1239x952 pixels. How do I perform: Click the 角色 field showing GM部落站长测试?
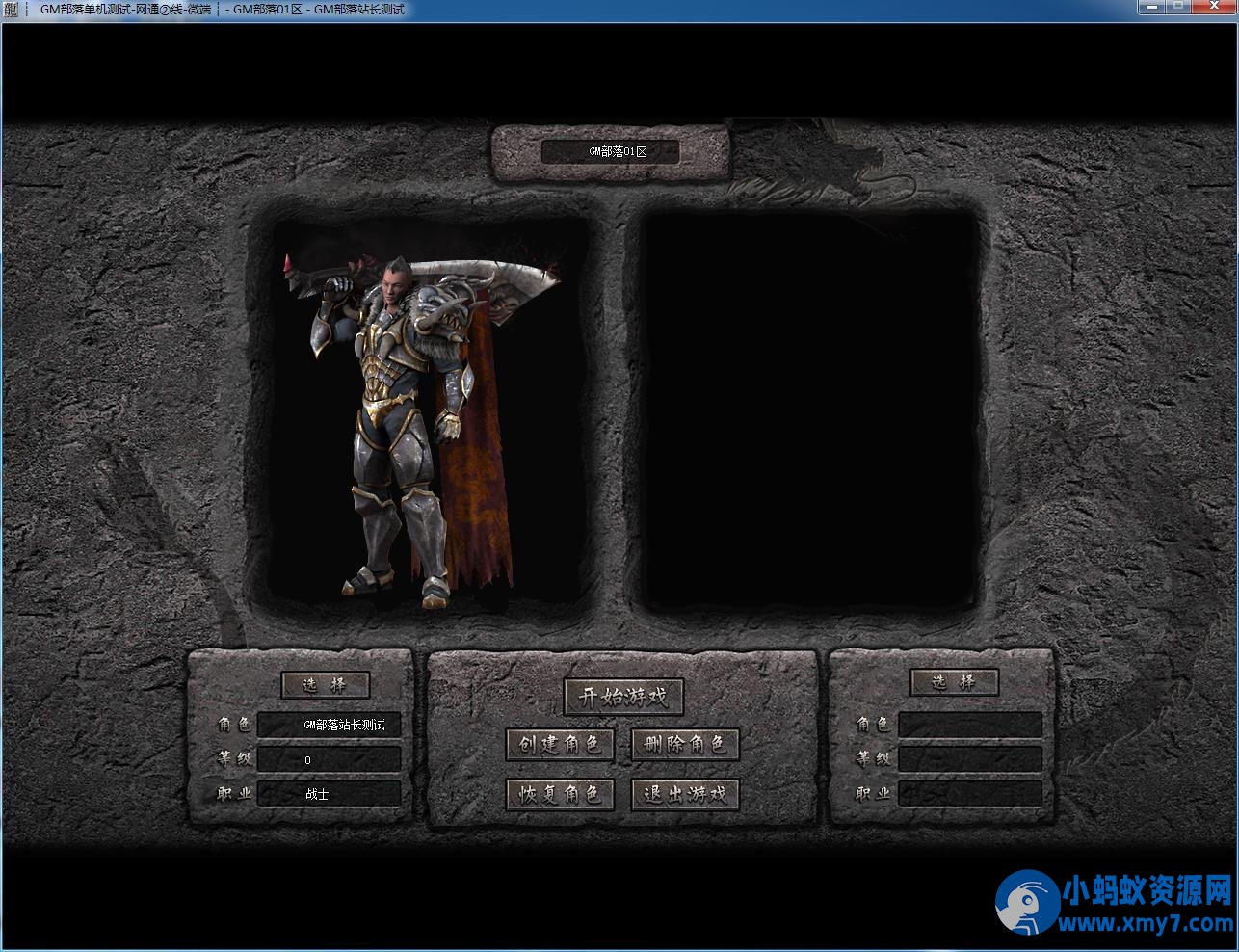[x=330, y=725]
